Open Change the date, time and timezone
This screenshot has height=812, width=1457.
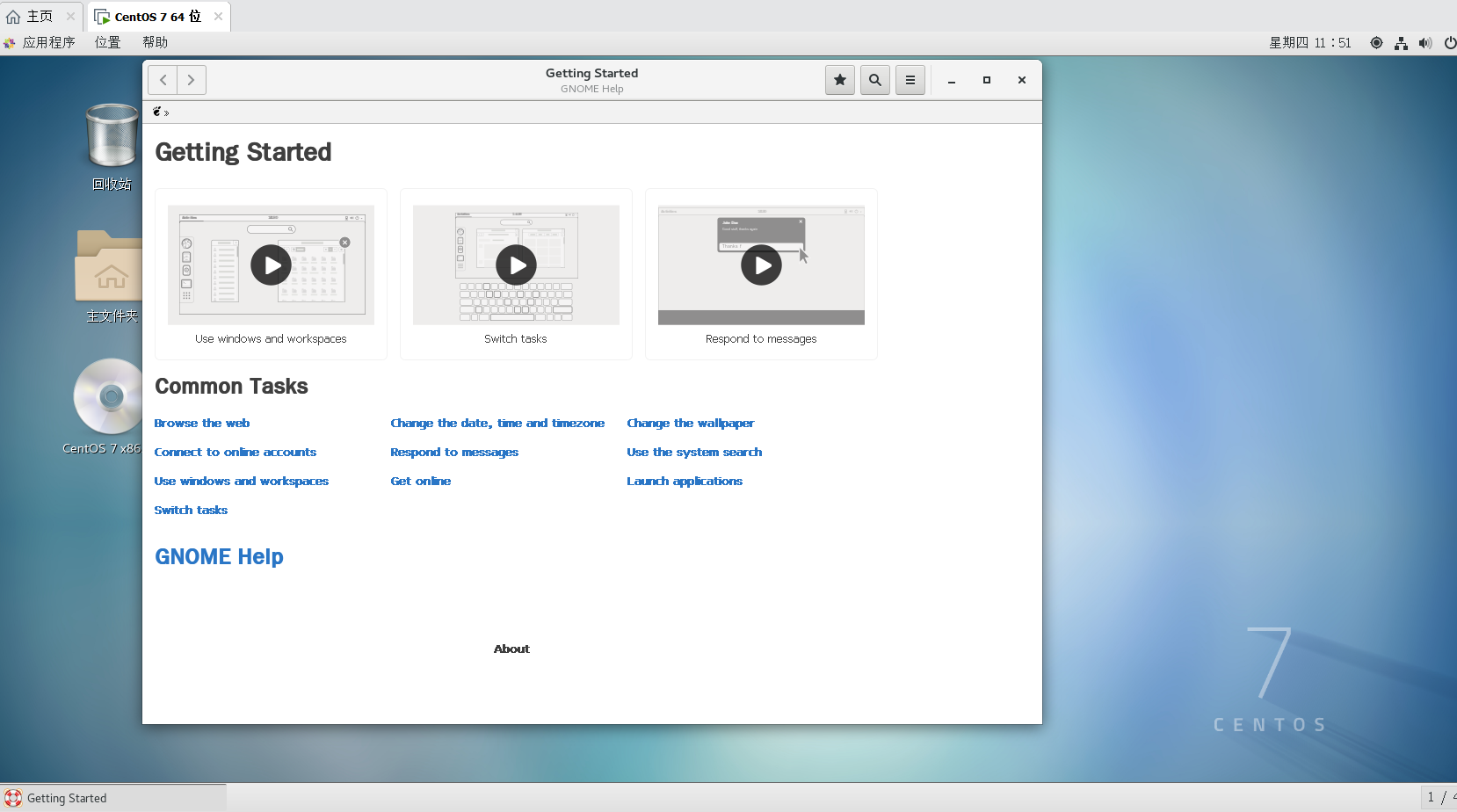(497, 424)
